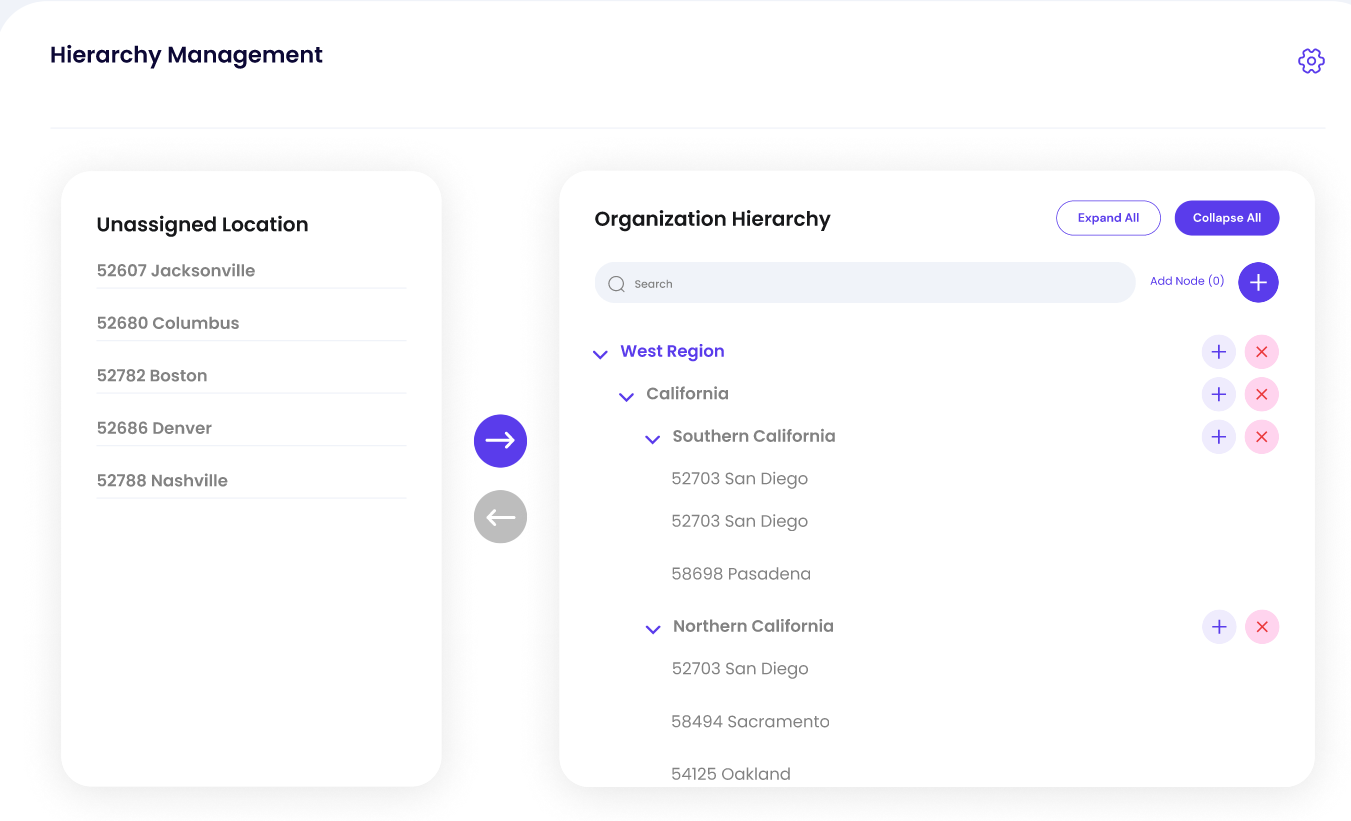Viewport: 1351px width, 821px height.
Task: Collapse the Southern California branch
Action: click(x=652, y=439)
